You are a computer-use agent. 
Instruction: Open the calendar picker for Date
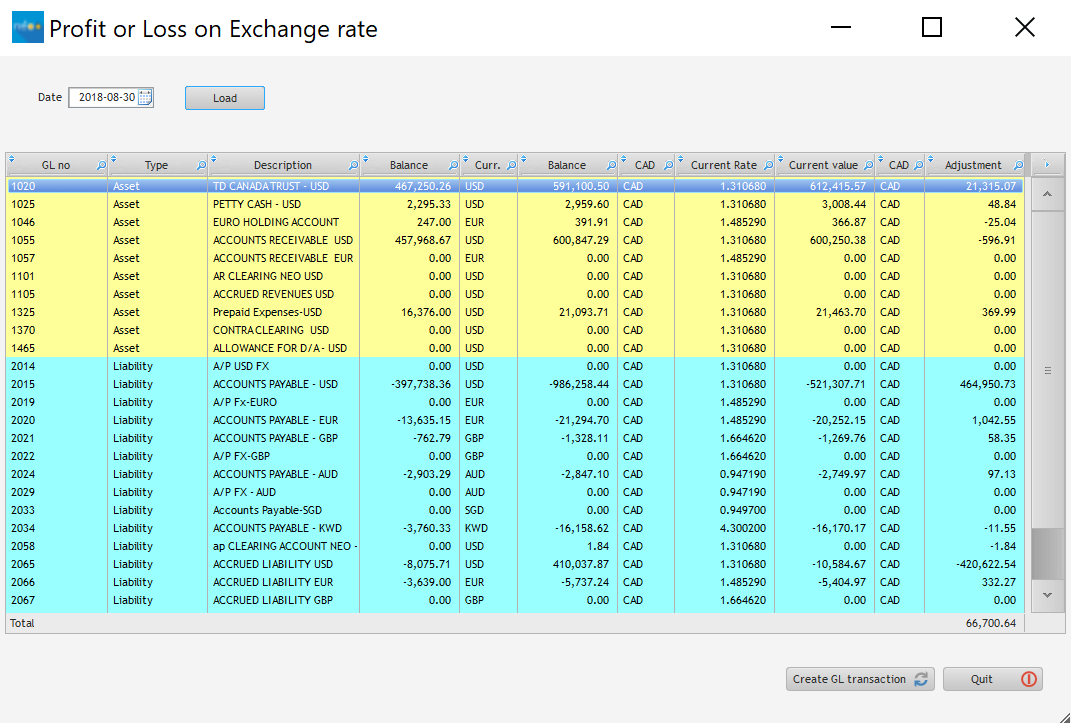(145, 98)
